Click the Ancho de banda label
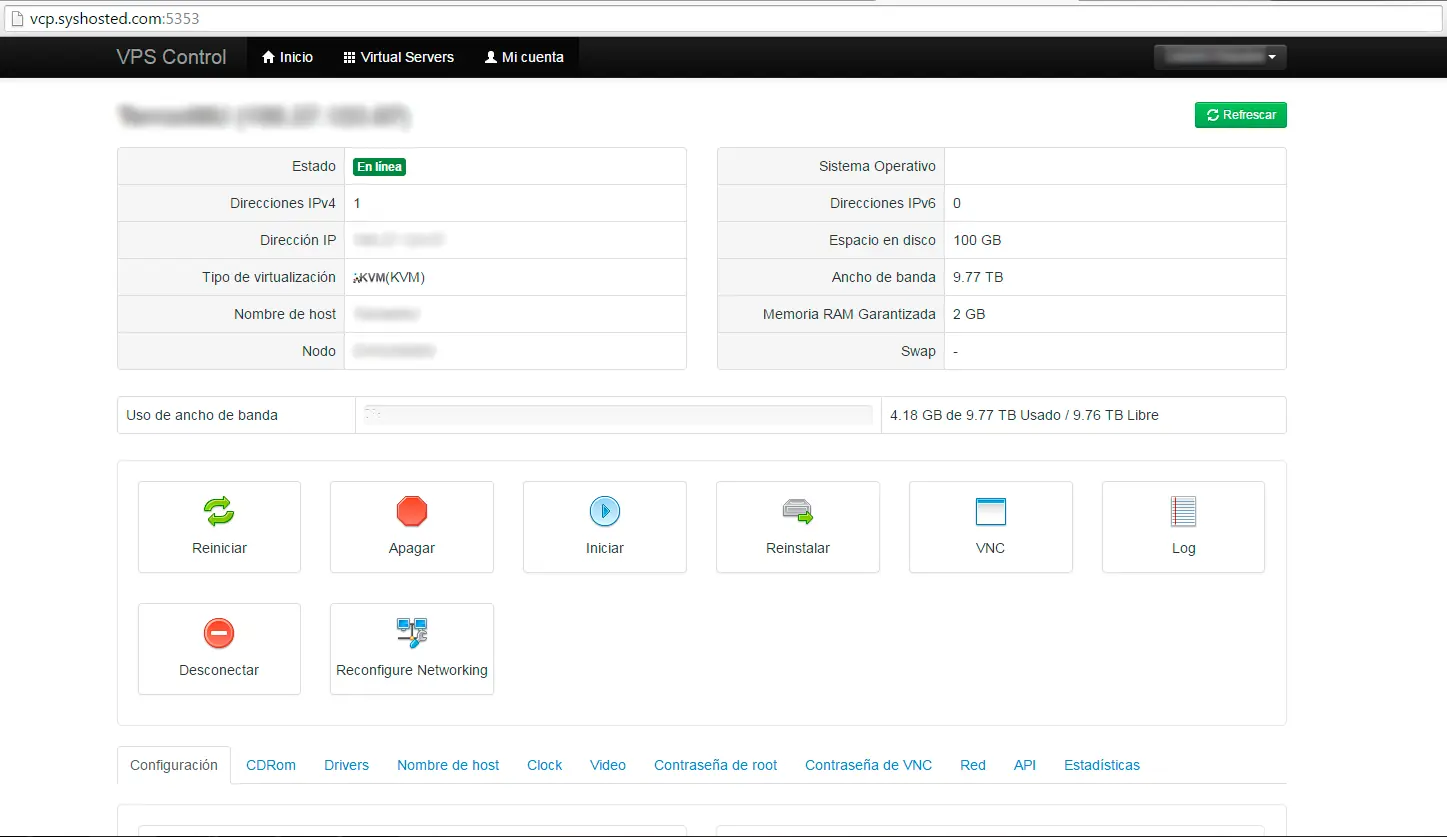 click(x=884, y=277)
